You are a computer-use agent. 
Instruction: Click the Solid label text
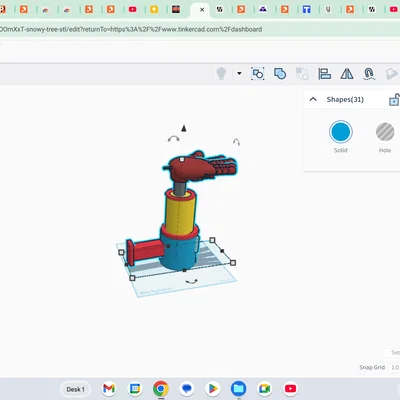coord(341,150)
